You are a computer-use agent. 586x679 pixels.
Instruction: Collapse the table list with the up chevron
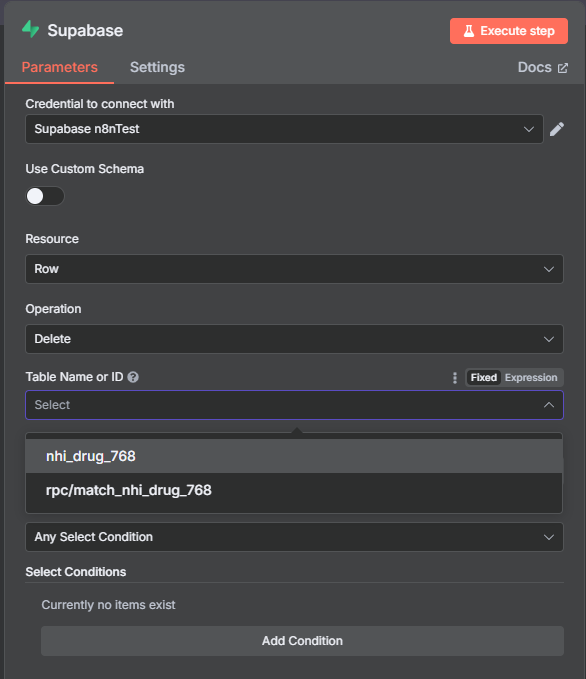tap(549, 405)
